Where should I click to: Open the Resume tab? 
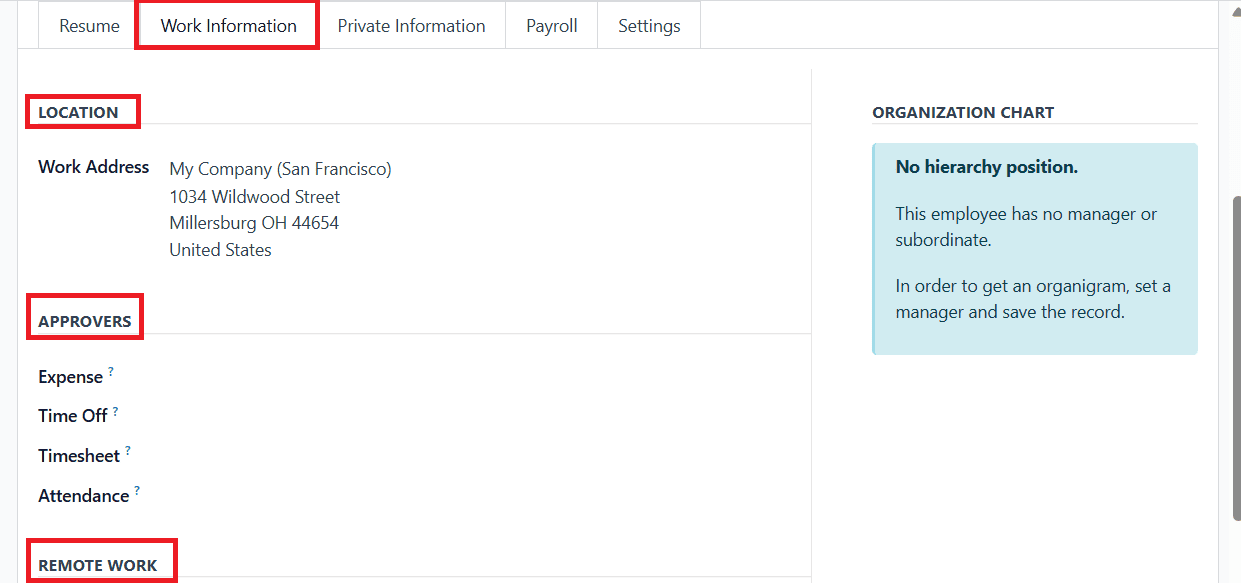(89, 26)
